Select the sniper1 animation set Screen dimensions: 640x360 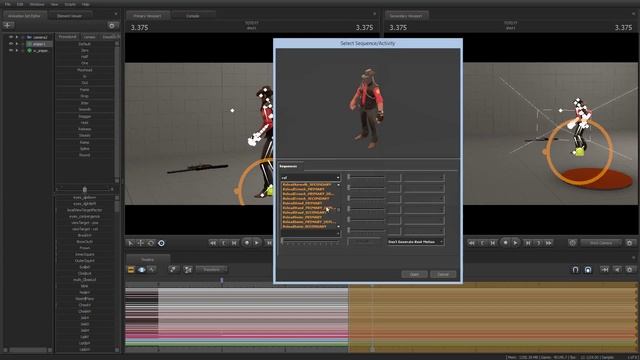click(39, 44)
